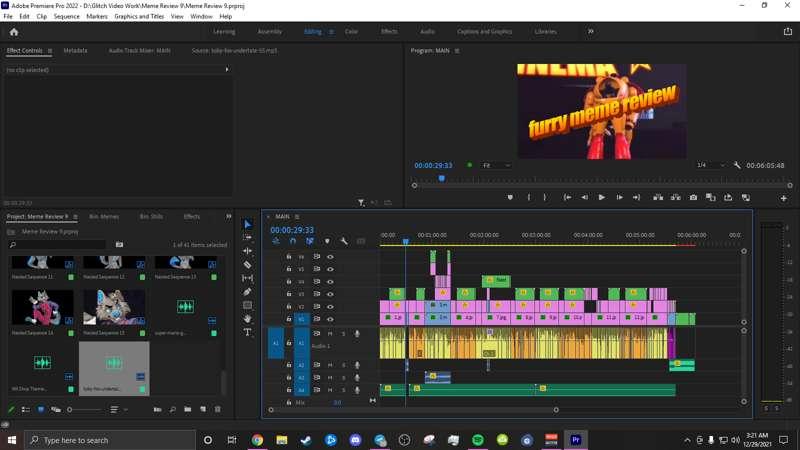Click Windows taskbar search box
The height and width of the screenshot is (450, 800).
(x=110, y=440)
